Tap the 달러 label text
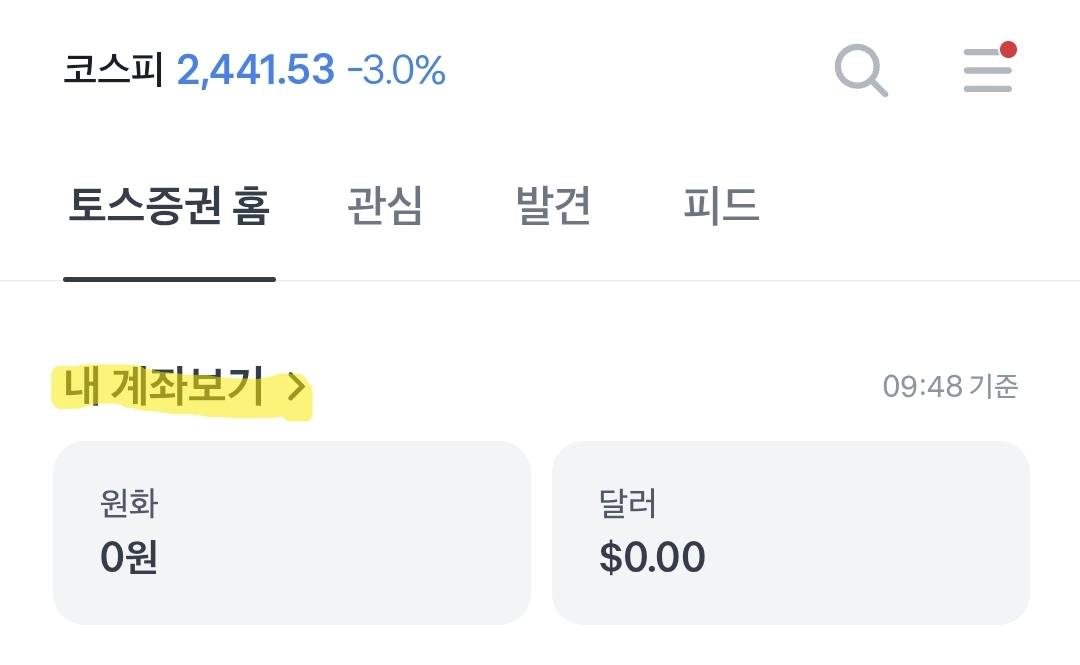 tap(627, 503)
